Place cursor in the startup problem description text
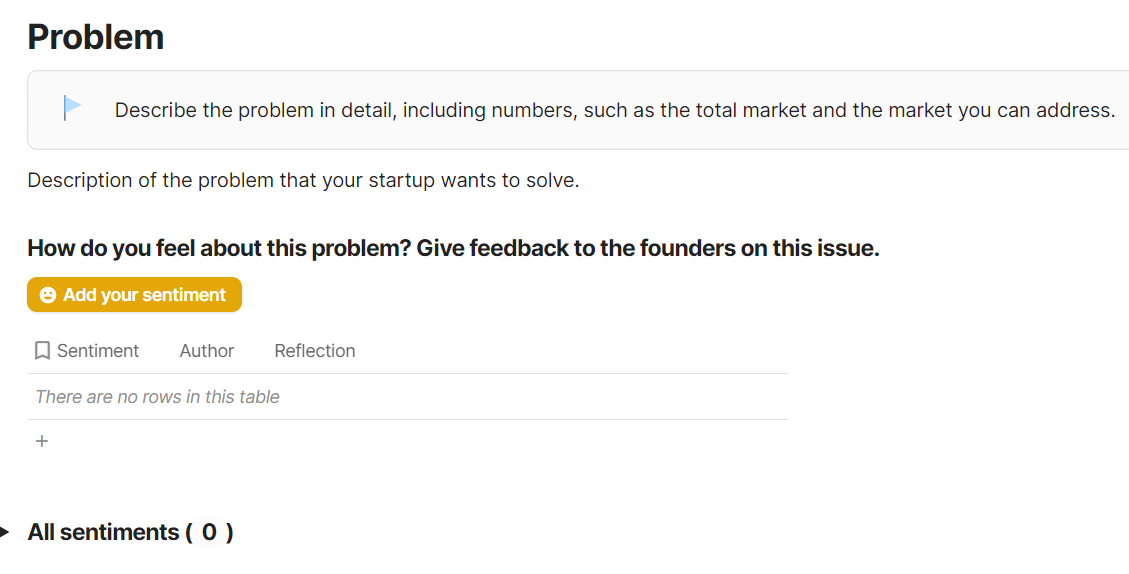The image size is (1129, 574). [303, 181]
